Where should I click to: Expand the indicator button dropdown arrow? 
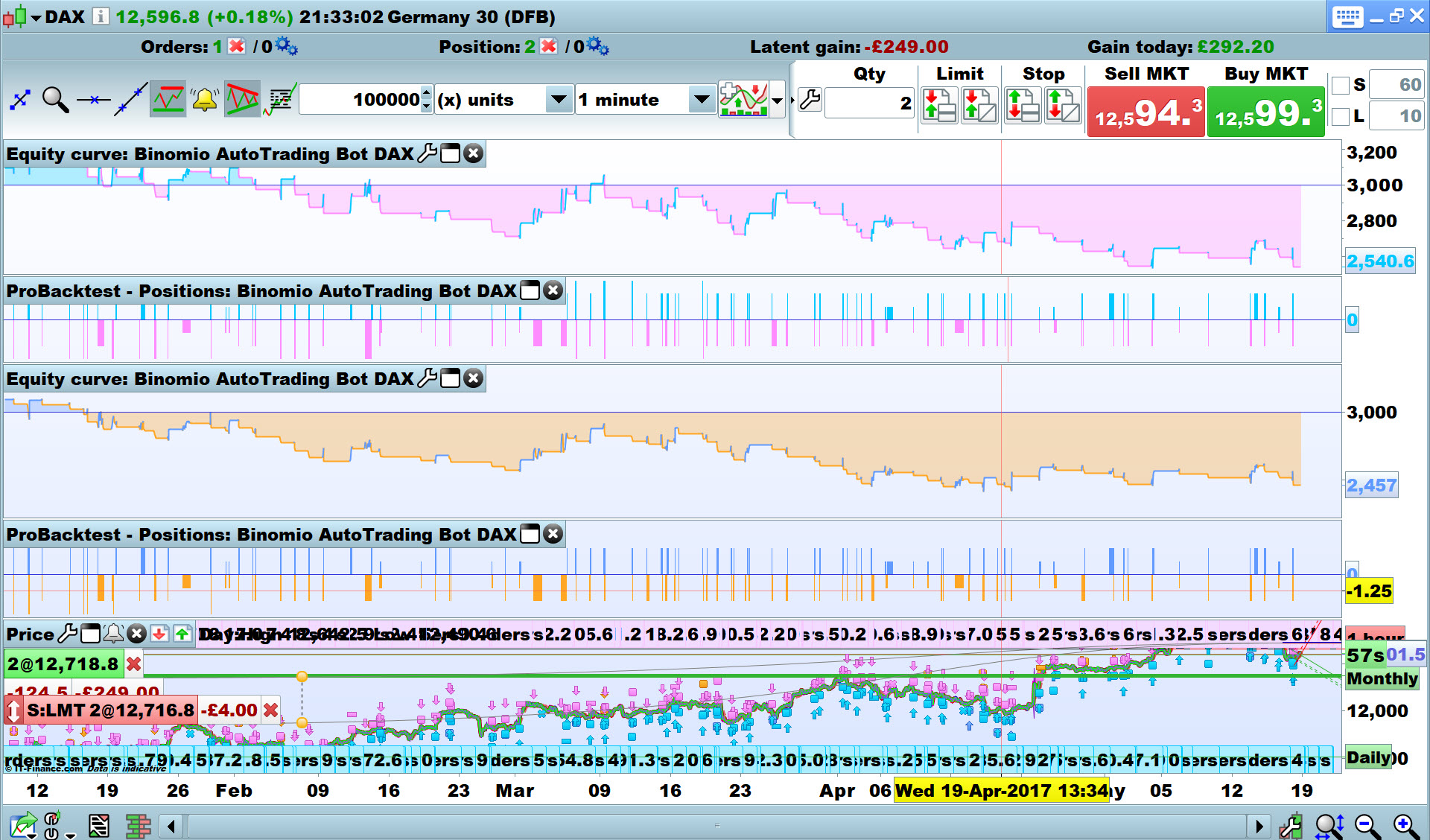[x=778, y=100]
